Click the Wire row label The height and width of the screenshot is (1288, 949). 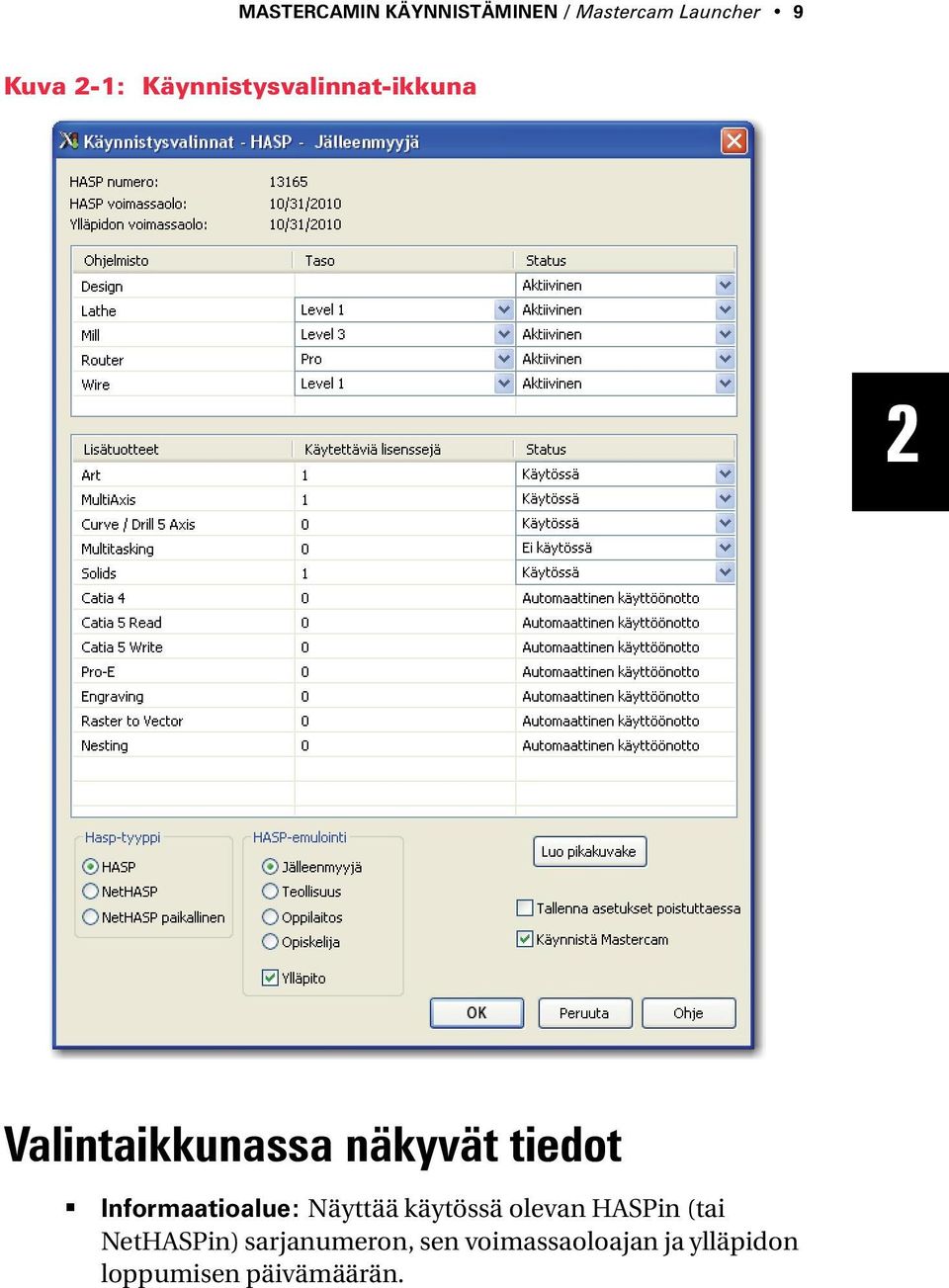[x=95, y=385]
